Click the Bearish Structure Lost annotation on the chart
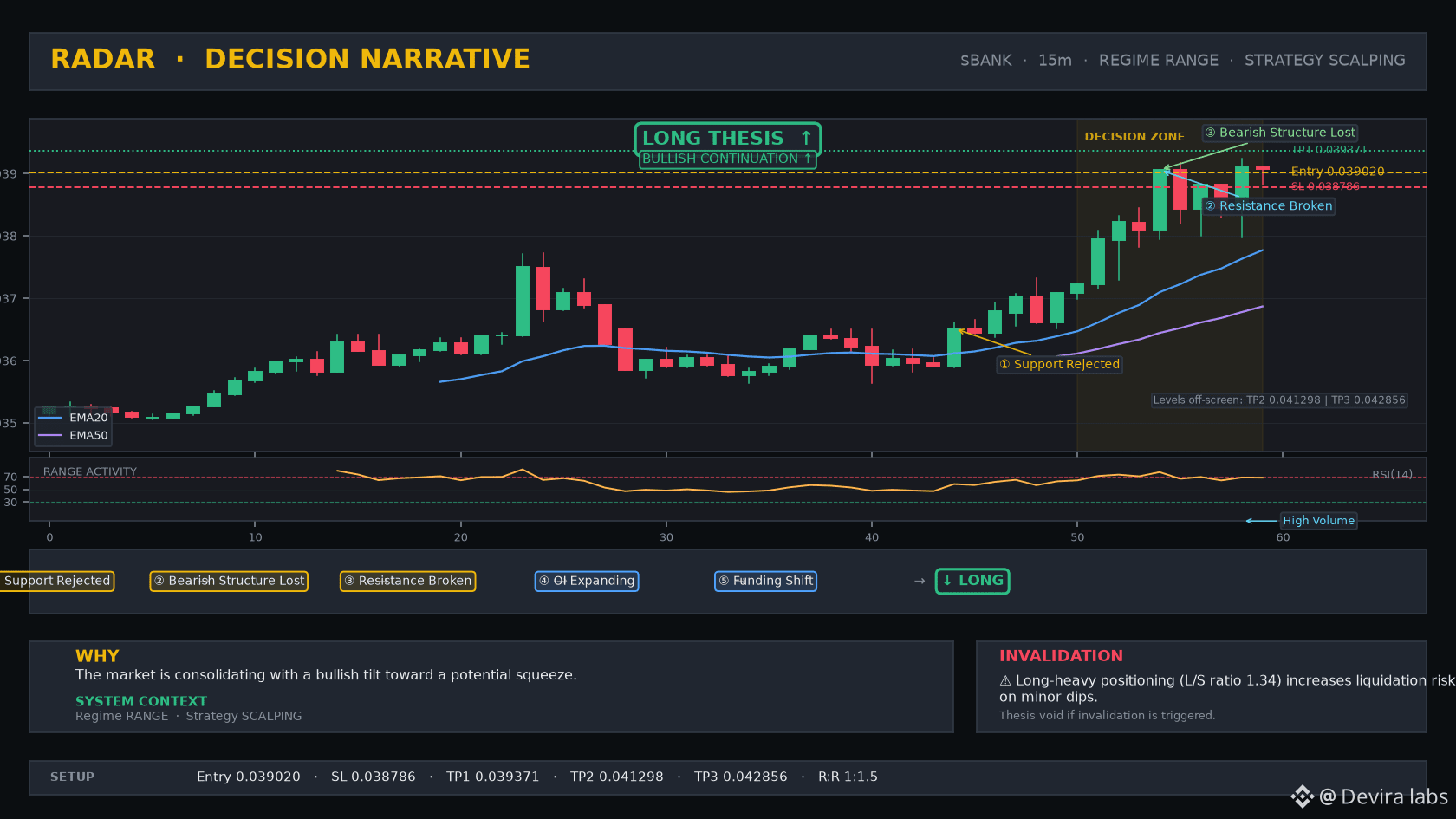The image size is (1456, 819). pos(1280,133)
